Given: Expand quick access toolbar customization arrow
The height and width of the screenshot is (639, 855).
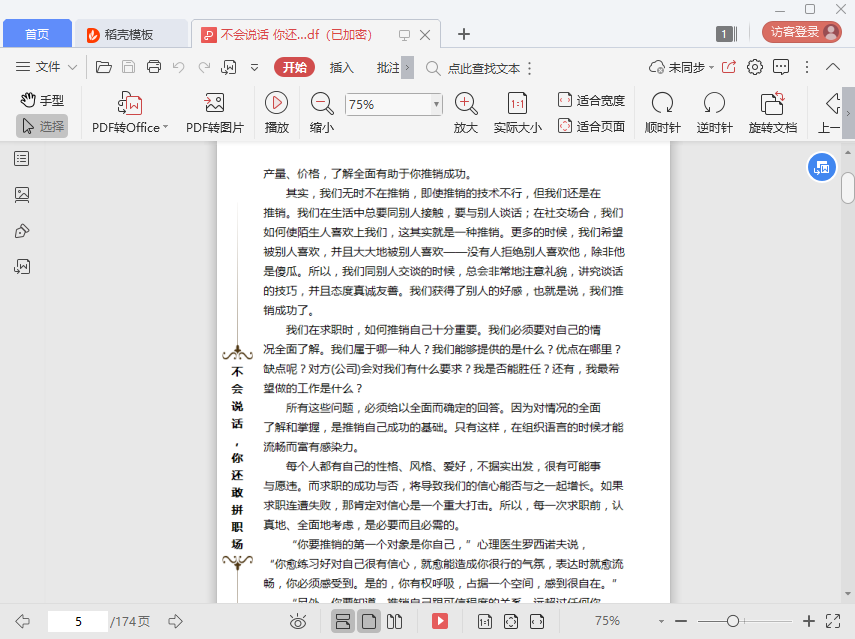Looking at the screenshot, I should pos(255,68).
